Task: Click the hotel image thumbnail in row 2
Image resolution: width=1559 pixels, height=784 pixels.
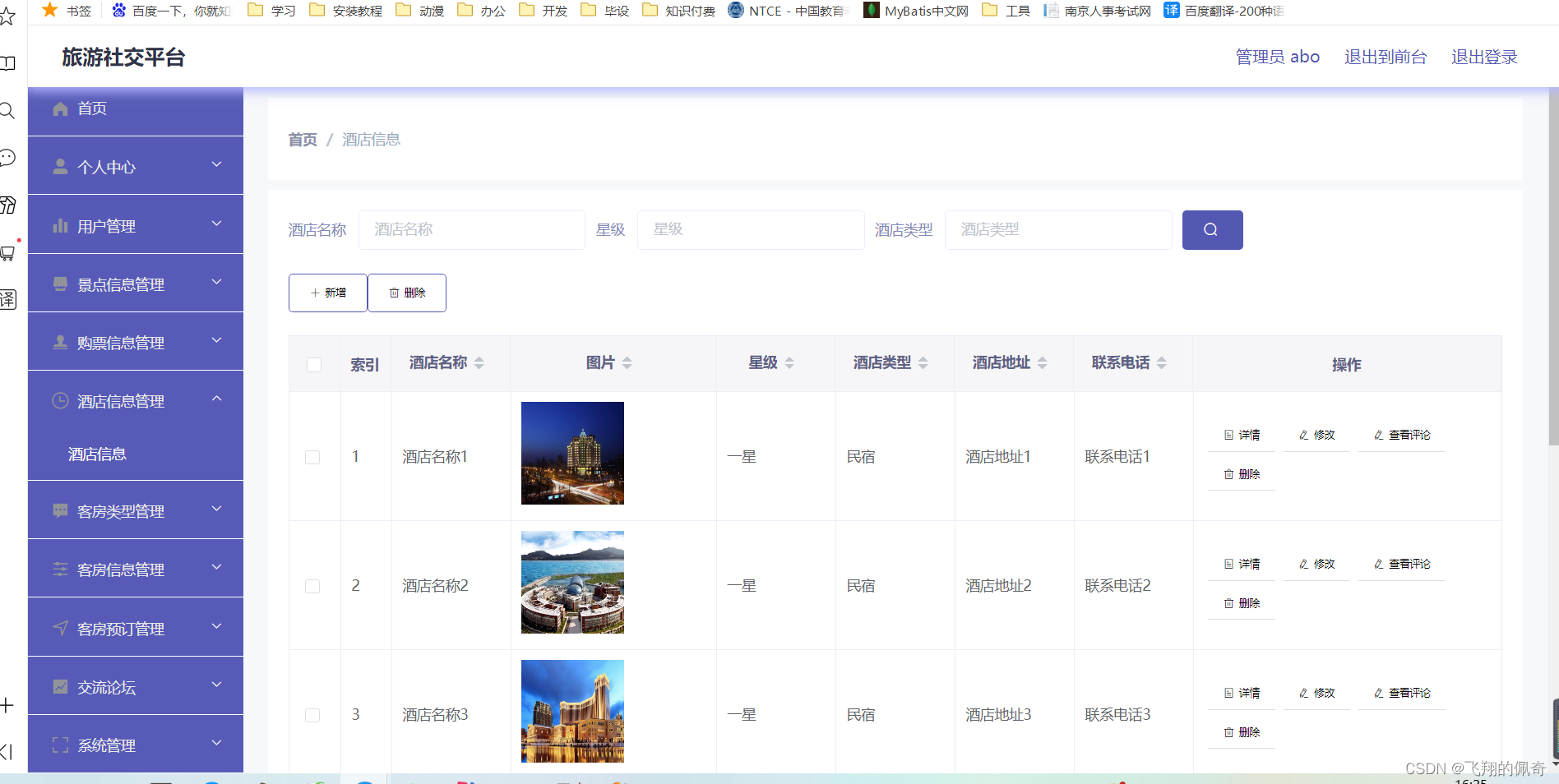Action: pyautogui.click(x=571, y=583)
